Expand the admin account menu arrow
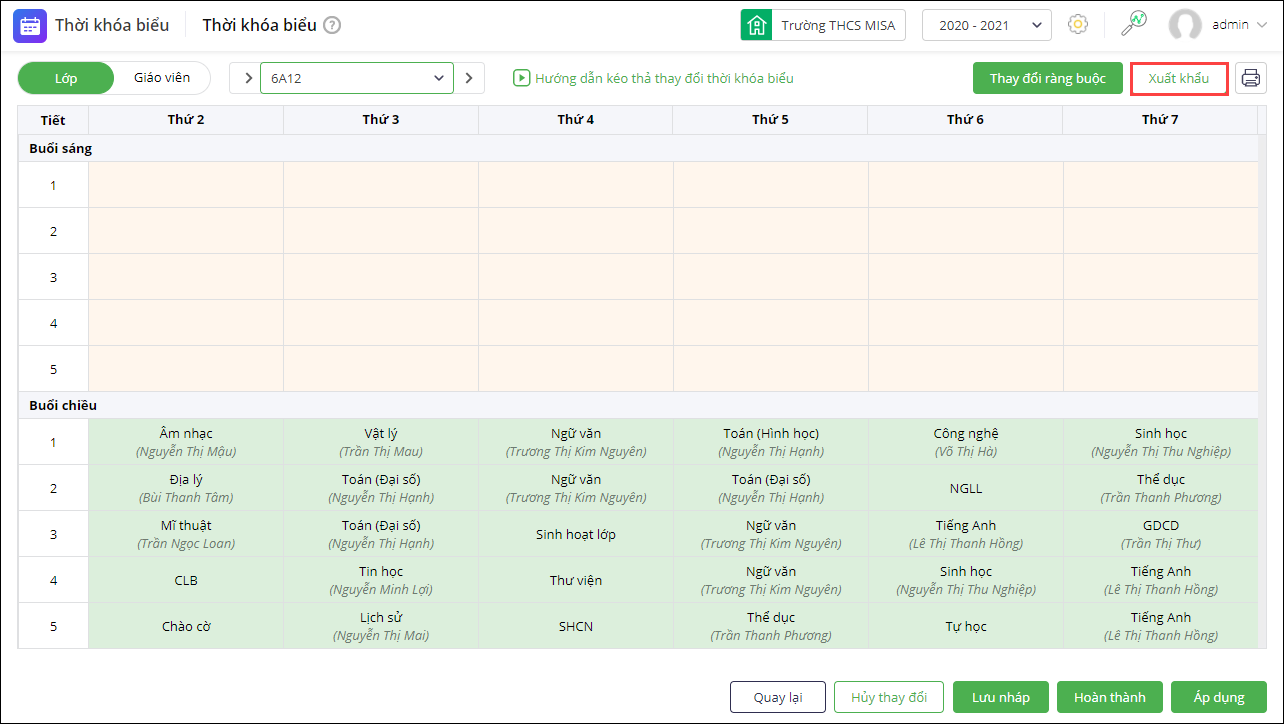This screenshot has height=724, width=1284. pyautogui.click(x=1261, y=25)
